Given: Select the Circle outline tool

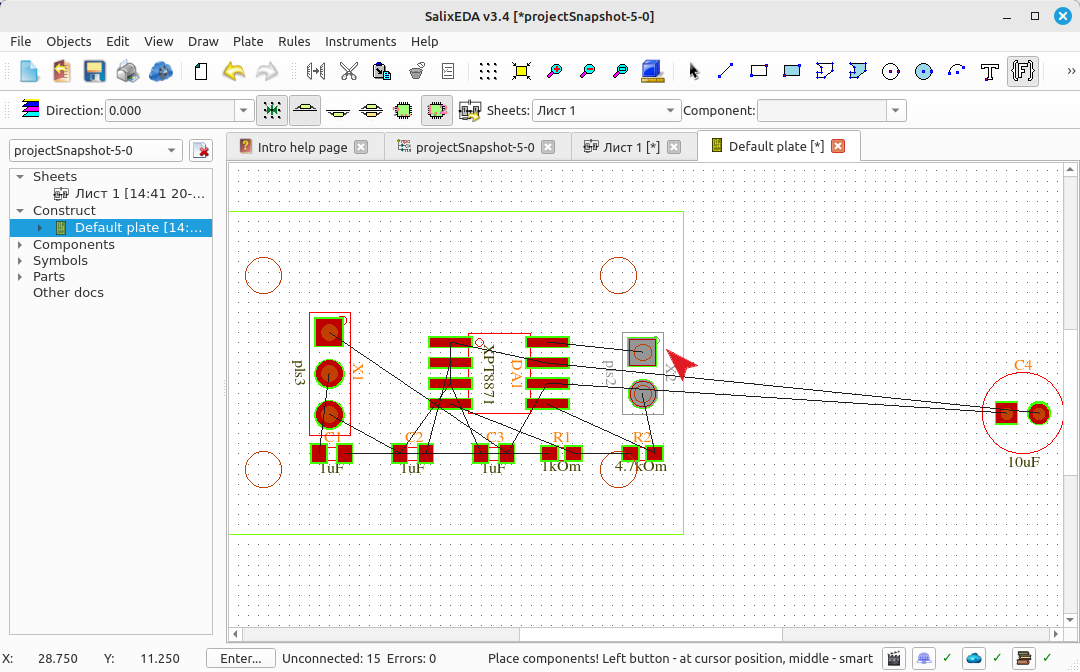Looking at the screenshot, I should [x=891, y=71].
